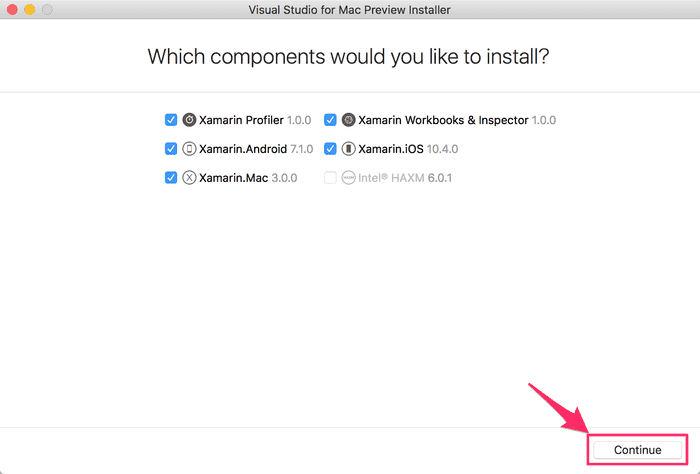Click the Xamarin.iOS device icon

(x=349, y=149)
